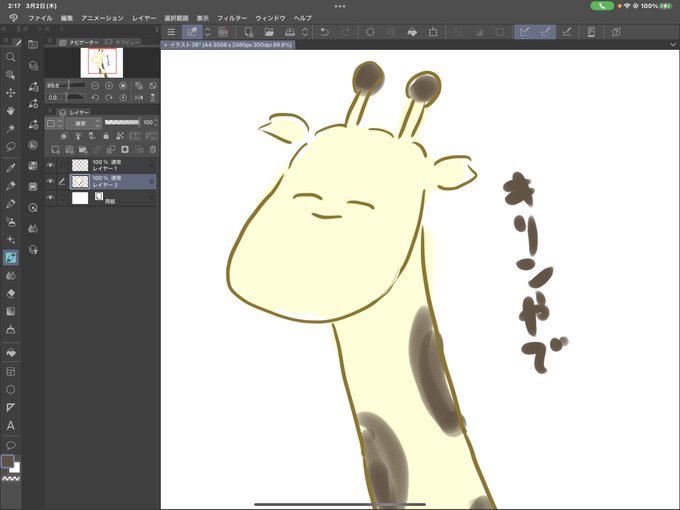The width and height of the screenshot is (680, 510).
Task: Expand canvas tab list chevron at right
Action: point(673,45)
